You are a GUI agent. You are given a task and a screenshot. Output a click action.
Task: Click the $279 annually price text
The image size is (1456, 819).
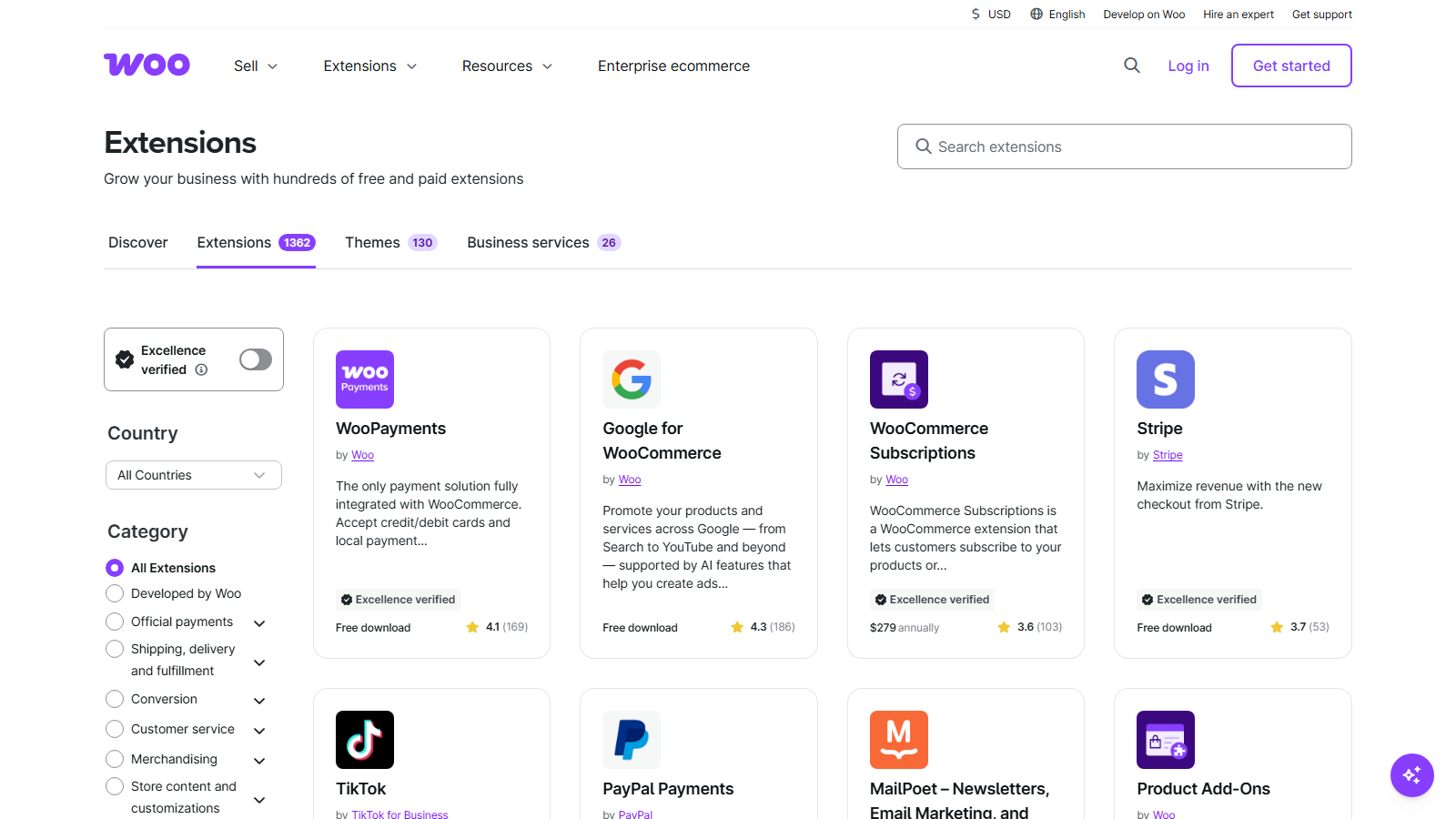click(x=905, y=628)
